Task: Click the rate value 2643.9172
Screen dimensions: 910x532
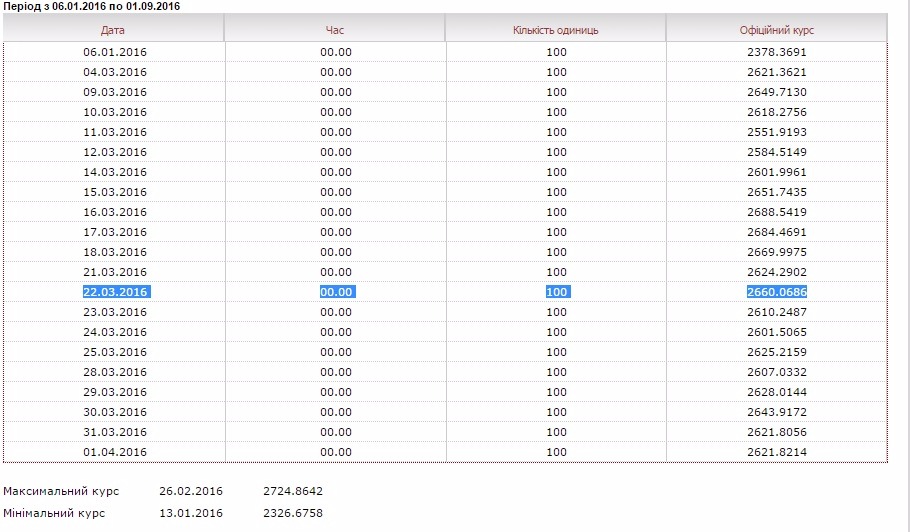Action: tap(776, 412)
